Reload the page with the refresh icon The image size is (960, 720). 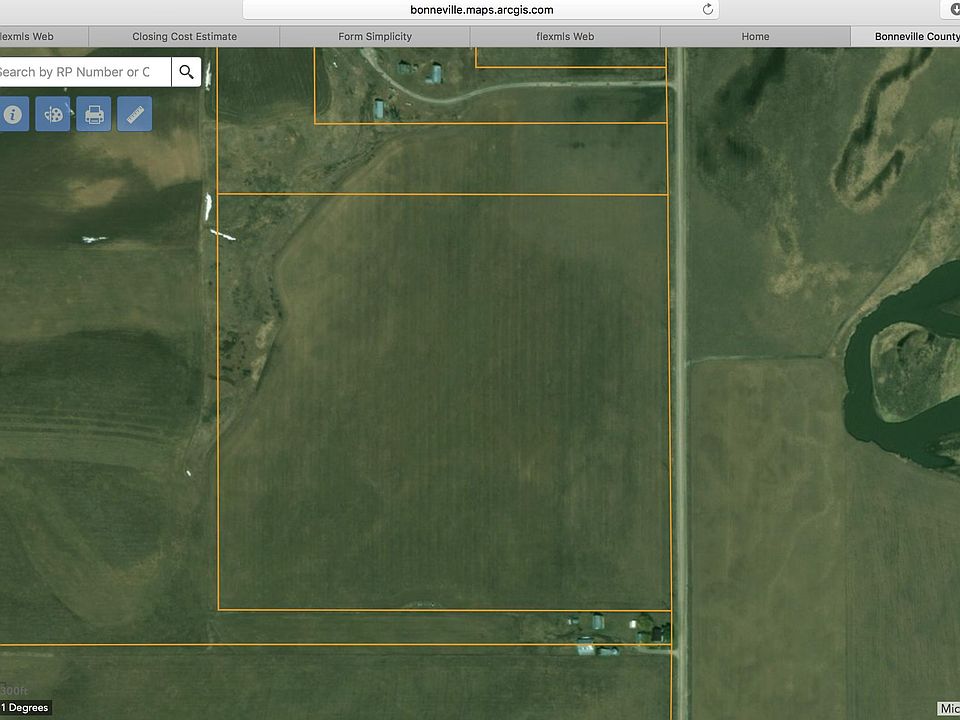tap(708, 10)
